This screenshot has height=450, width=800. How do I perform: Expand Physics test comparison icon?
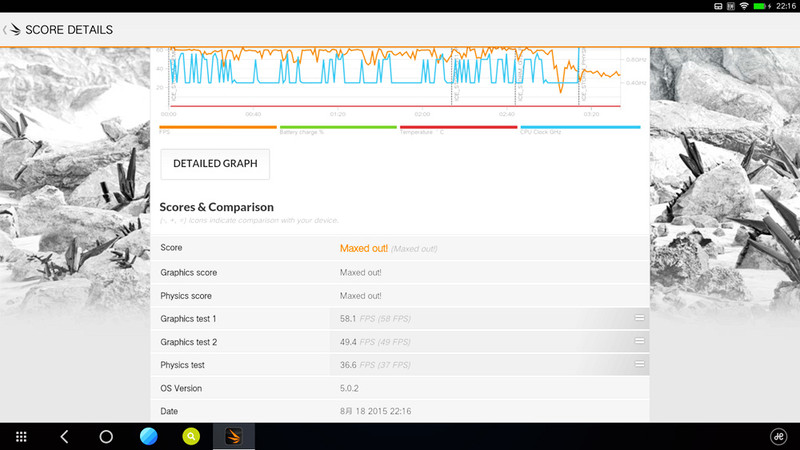pyautogui.click(x=639, y=364)
